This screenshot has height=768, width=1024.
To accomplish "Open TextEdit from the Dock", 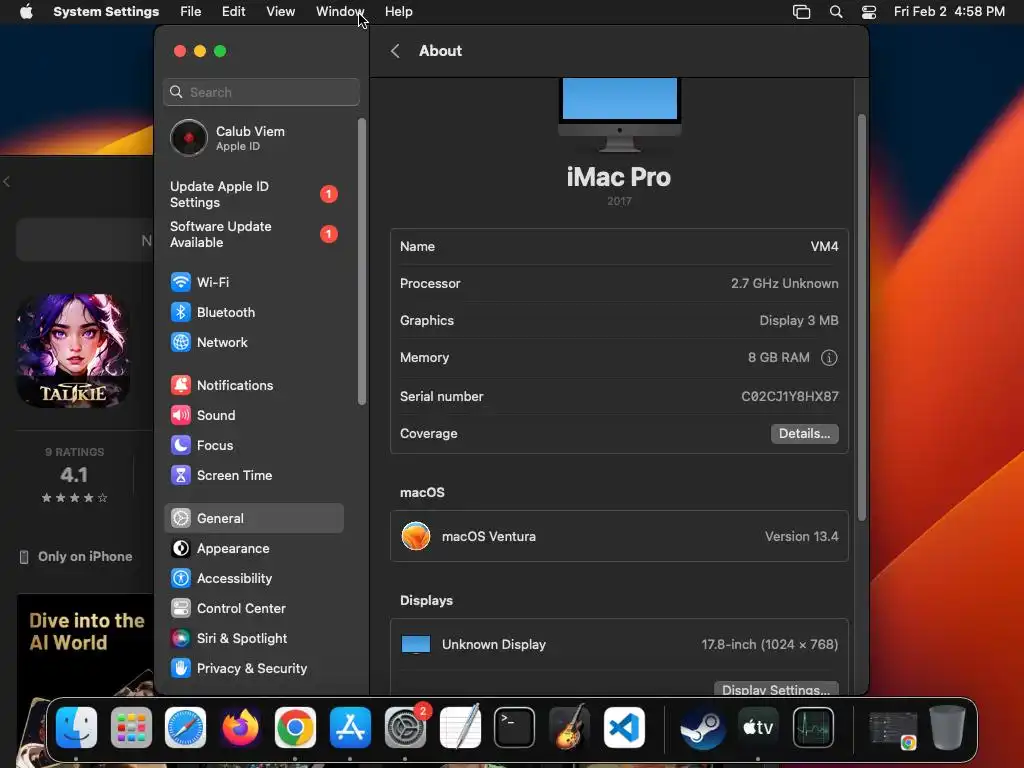I will tap(460, 728).
